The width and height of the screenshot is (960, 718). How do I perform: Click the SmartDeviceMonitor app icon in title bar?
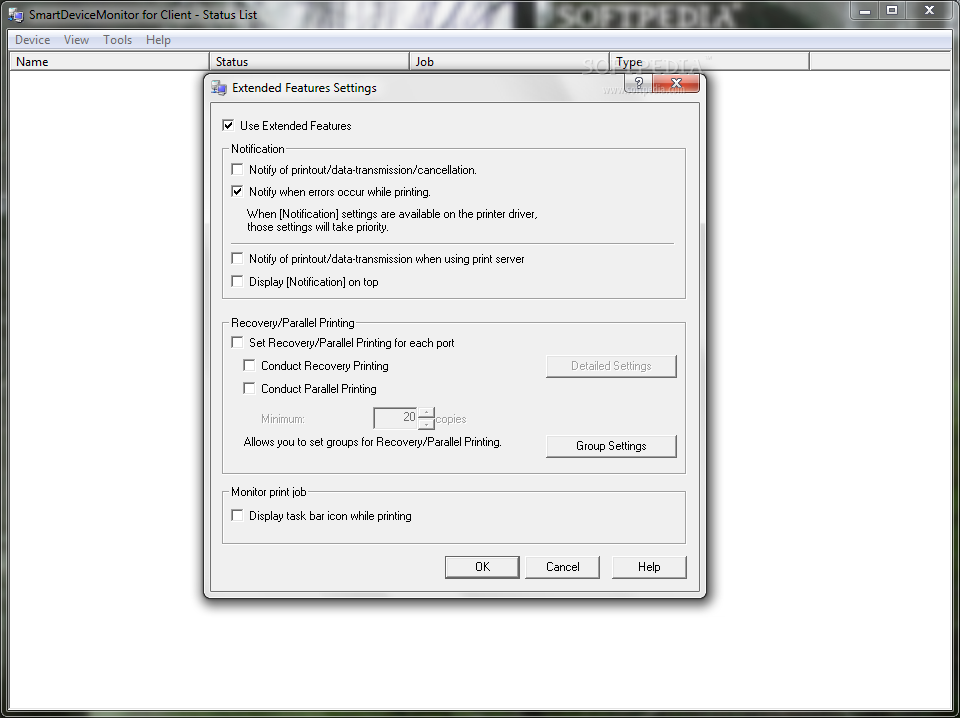click(15, 14)
